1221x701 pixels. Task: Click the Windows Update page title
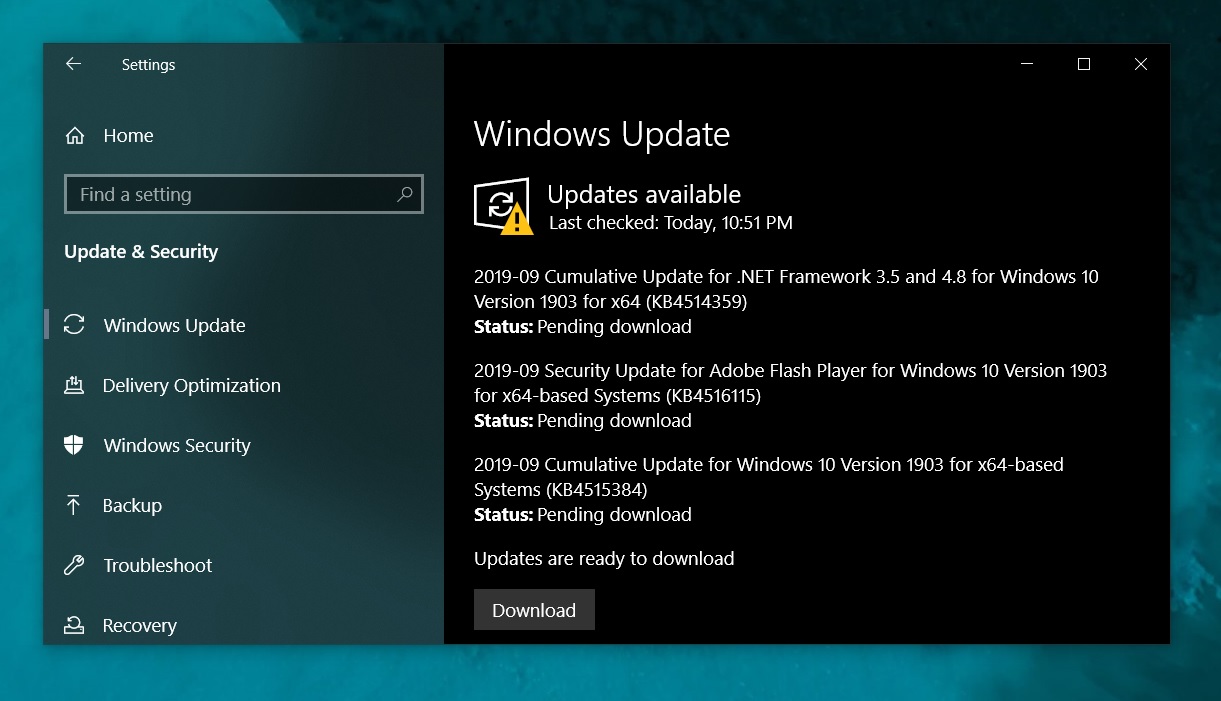pos(602,134)
